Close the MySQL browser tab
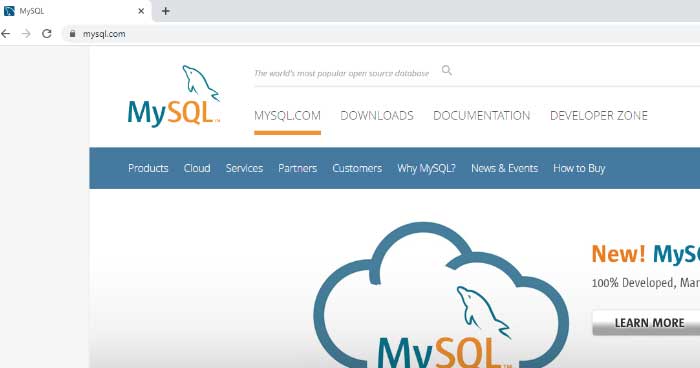Screen dimensions: 700x368 [x=141, y=11]
